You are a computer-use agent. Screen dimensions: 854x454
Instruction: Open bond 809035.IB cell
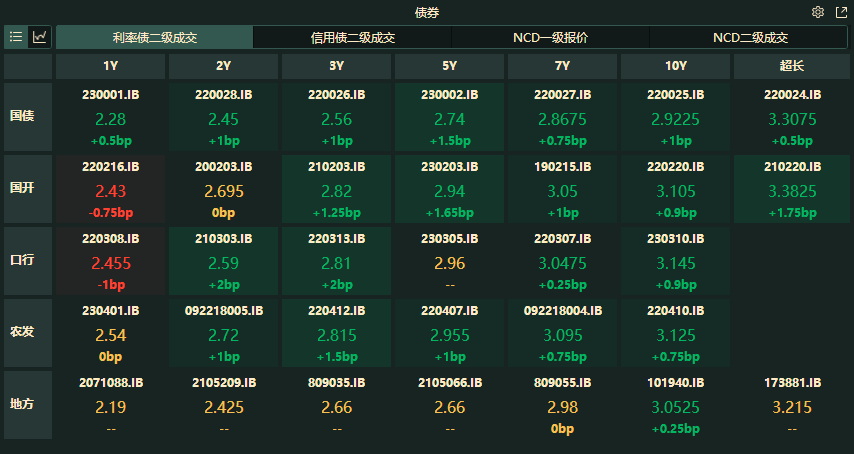pos(337,404)
